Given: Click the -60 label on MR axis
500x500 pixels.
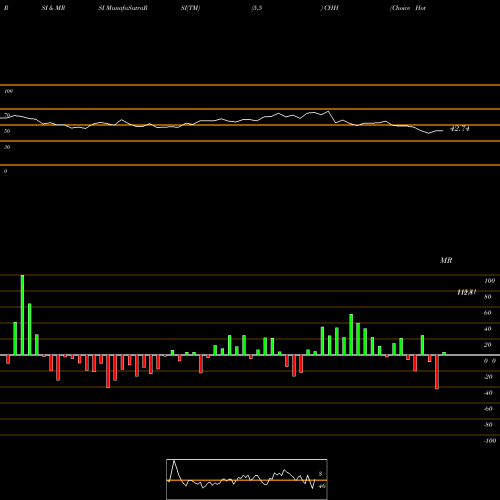Looking at the screenshot, I should (x=488, y=409).
